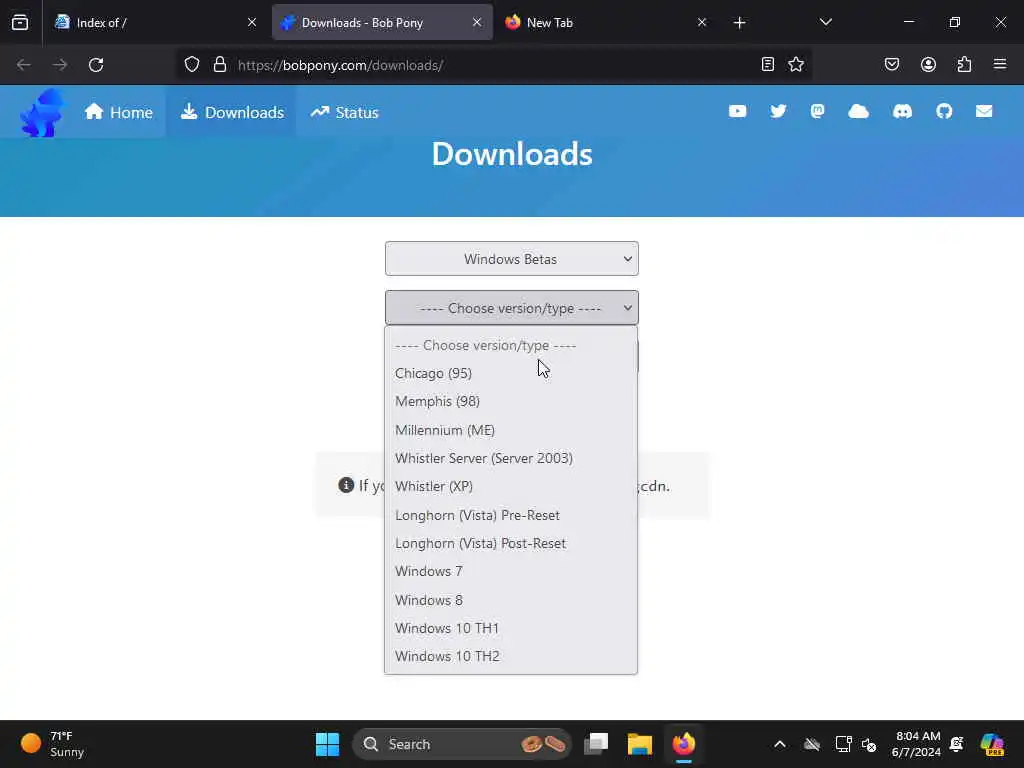Go back with the browser back arrow
This screenshot has height=768, width=1024.
(24, 65)
